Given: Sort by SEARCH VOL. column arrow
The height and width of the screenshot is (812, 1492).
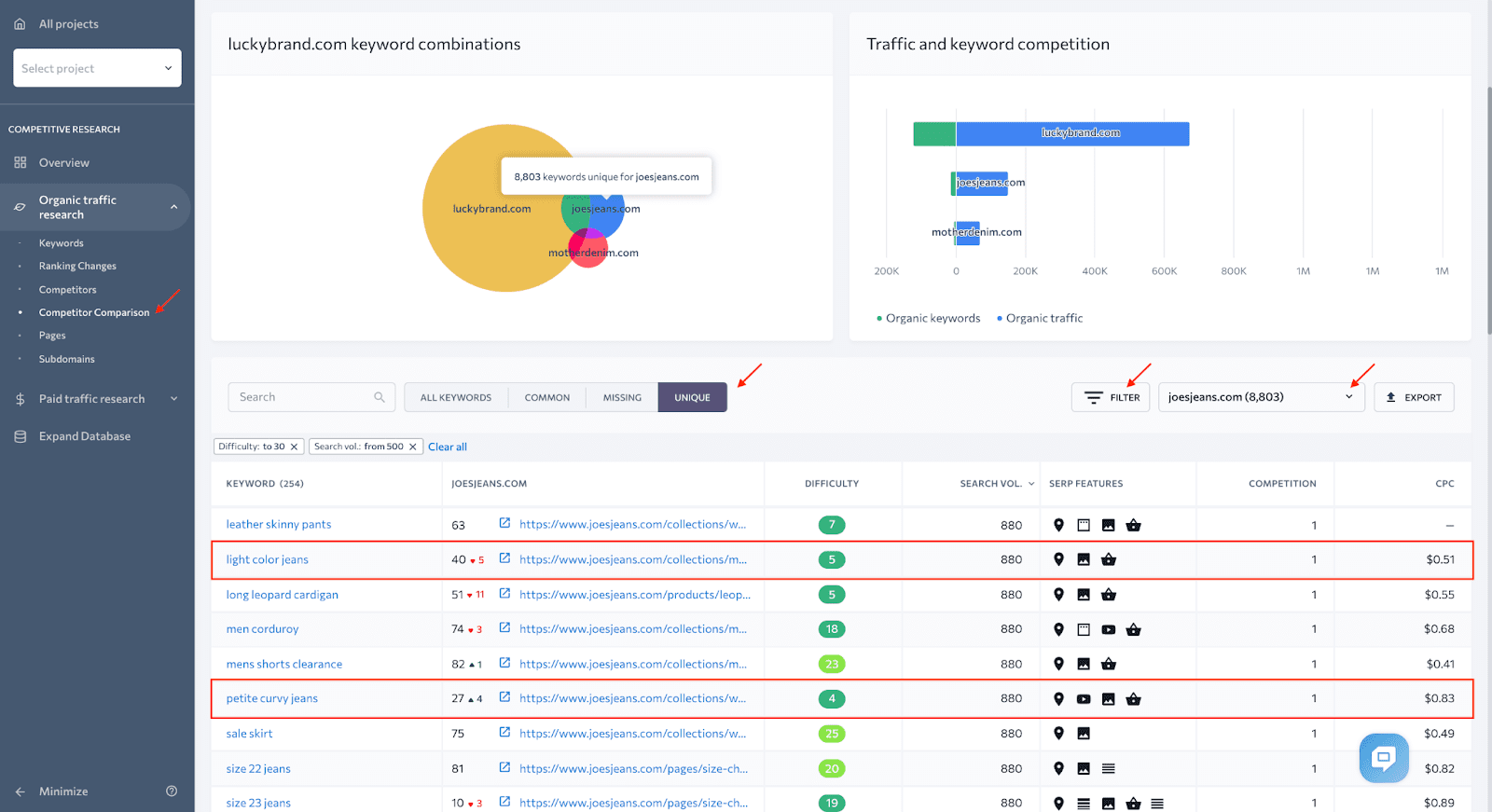Looking at the screenshot, I should pyautogui.click(x=1031, y=484).
